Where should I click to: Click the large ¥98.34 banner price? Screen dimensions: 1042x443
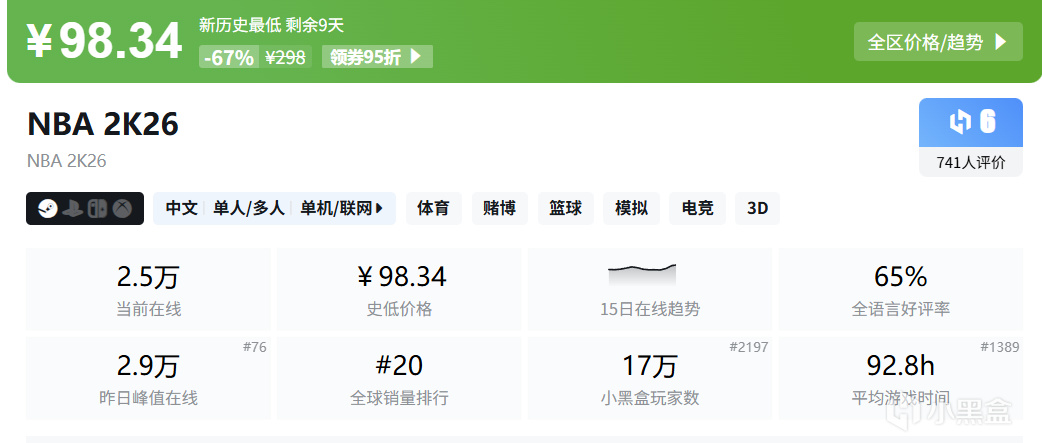104,41
